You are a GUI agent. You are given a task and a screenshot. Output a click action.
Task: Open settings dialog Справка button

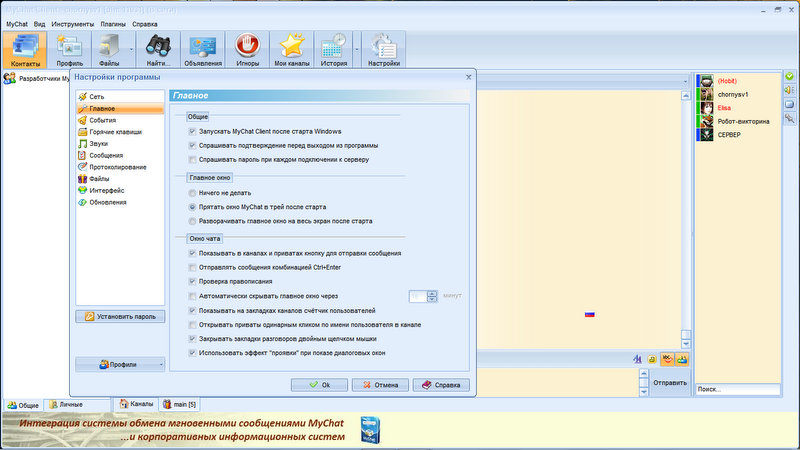point(441,385)
